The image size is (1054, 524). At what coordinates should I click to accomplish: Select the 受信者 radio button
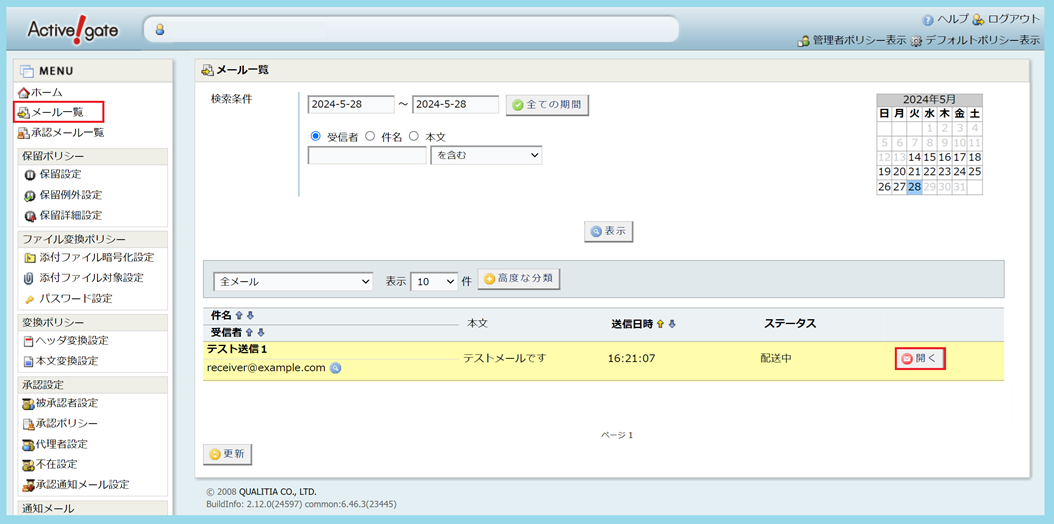316,136
